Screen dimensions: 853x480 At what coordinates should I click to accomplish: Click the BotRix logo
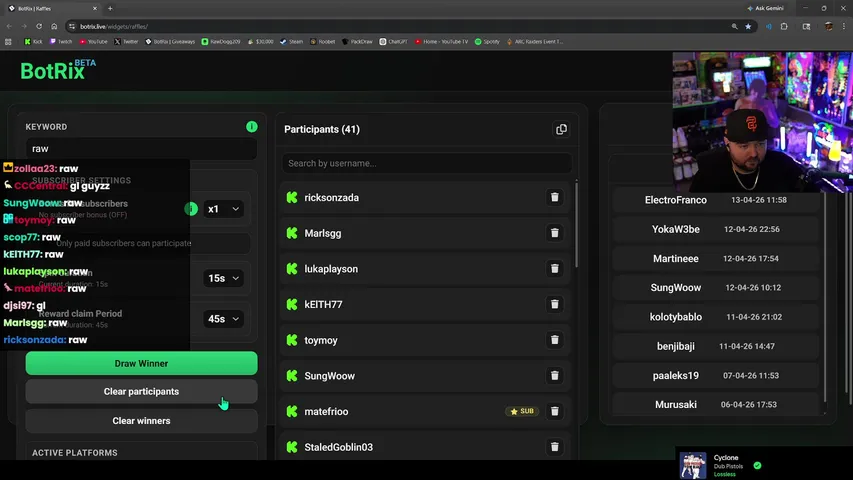point(58,70)
